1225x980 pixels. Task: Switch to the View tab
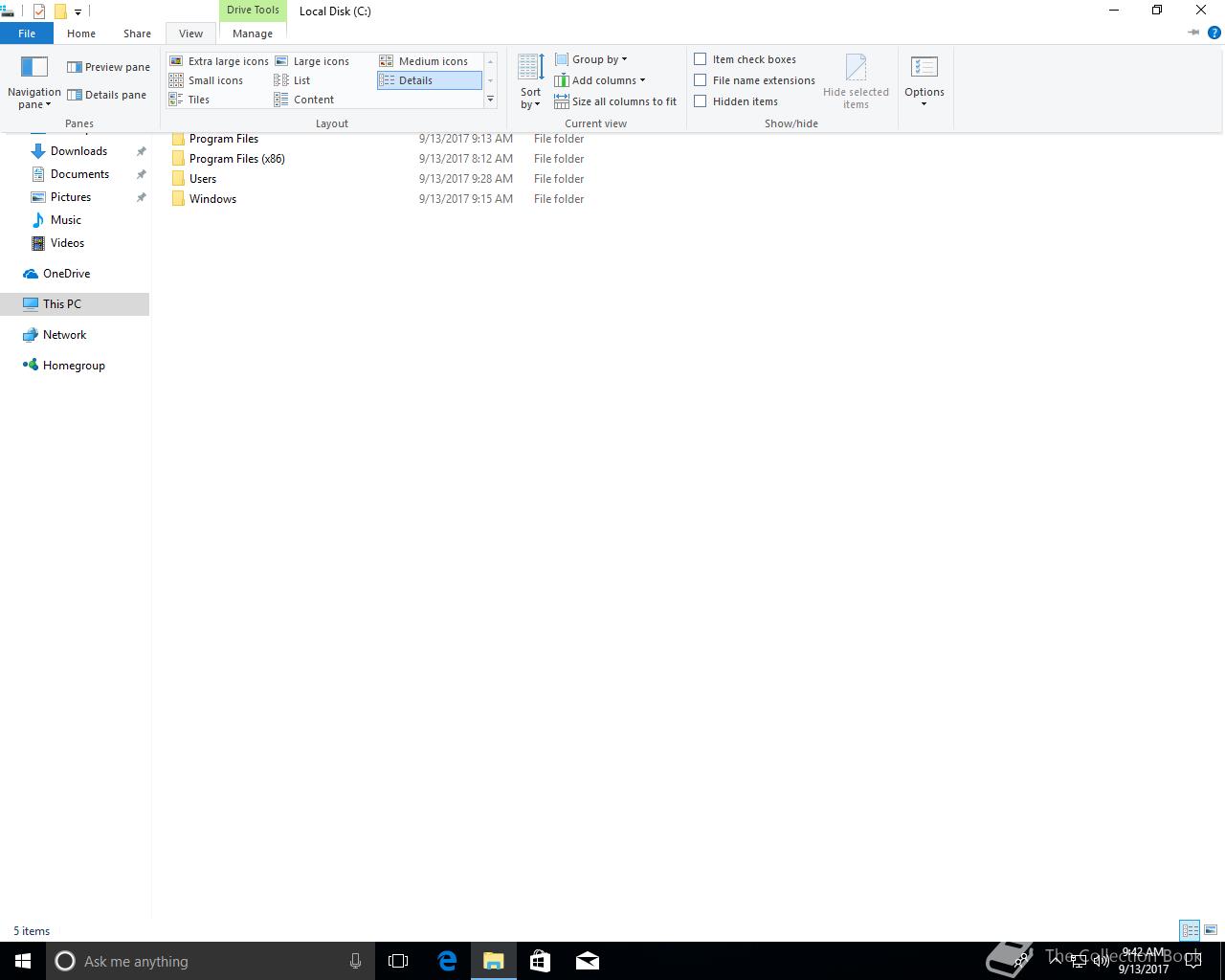point(190,33)
